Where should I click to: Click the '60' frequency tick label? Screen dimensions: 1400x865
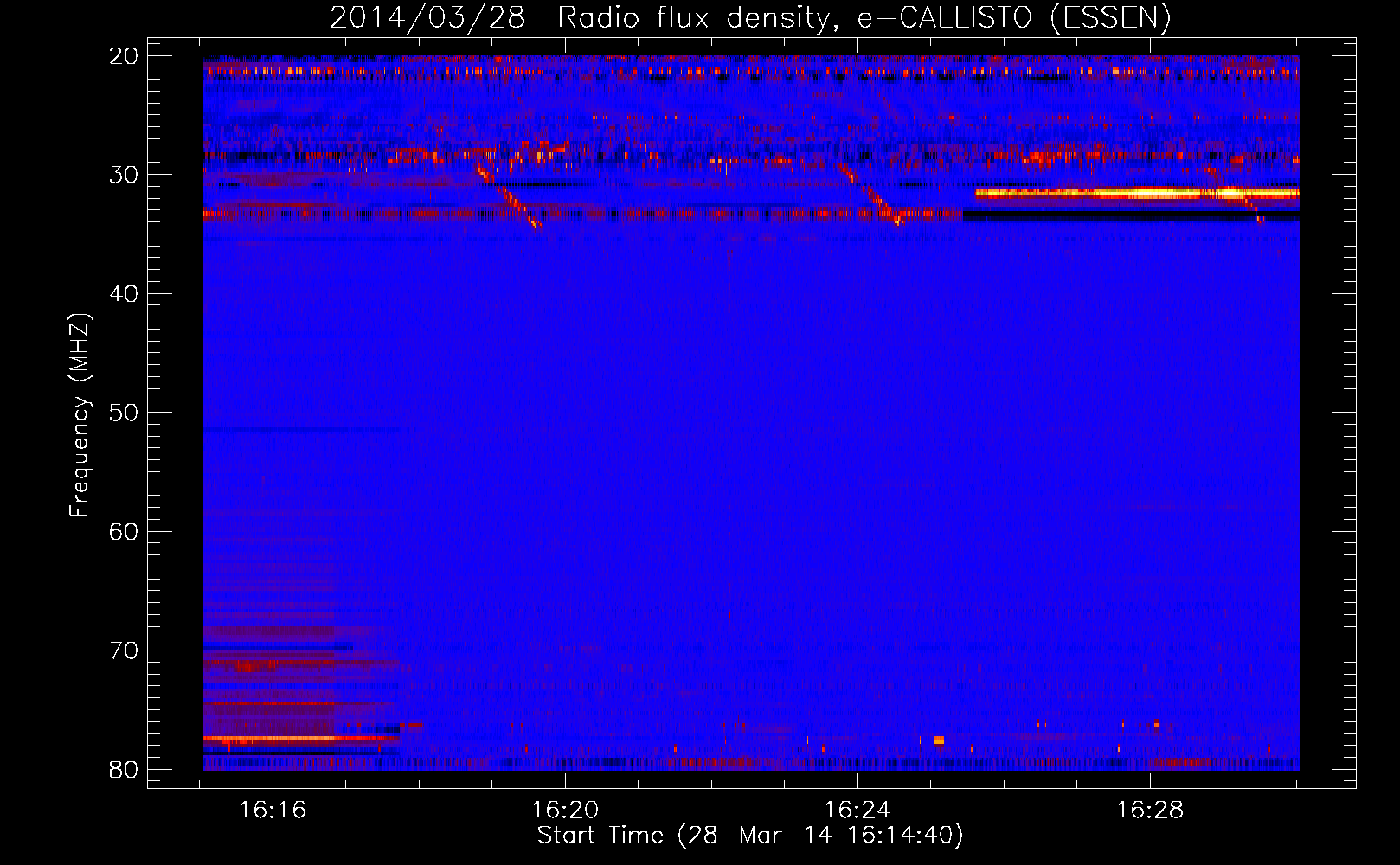tap(125, 532)
